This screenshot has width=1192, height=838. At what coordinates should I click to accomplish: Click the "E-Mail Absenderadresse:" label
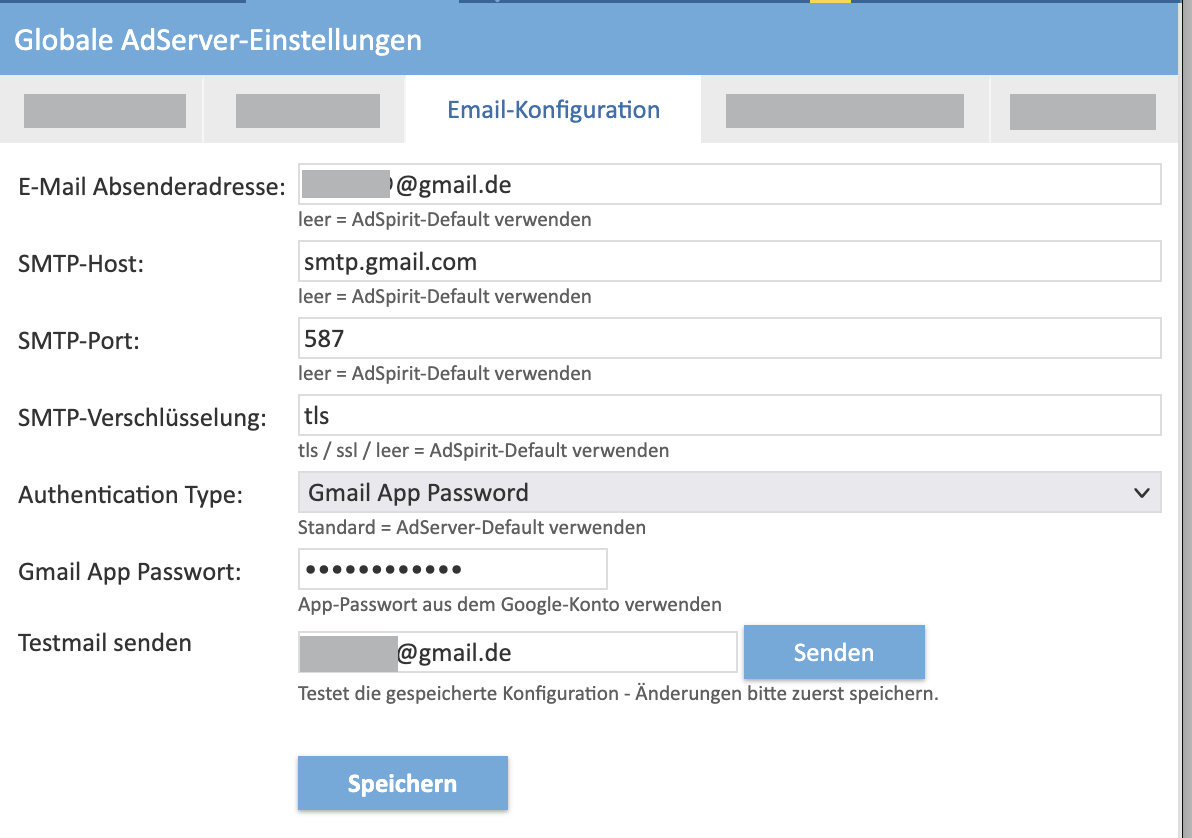click(x=152, y=186)
